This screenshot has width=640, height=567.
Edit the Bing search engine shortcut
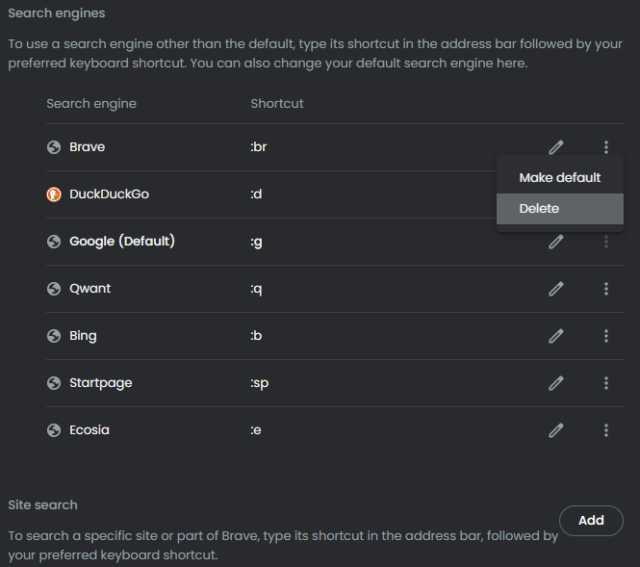[x=556, y=336]
